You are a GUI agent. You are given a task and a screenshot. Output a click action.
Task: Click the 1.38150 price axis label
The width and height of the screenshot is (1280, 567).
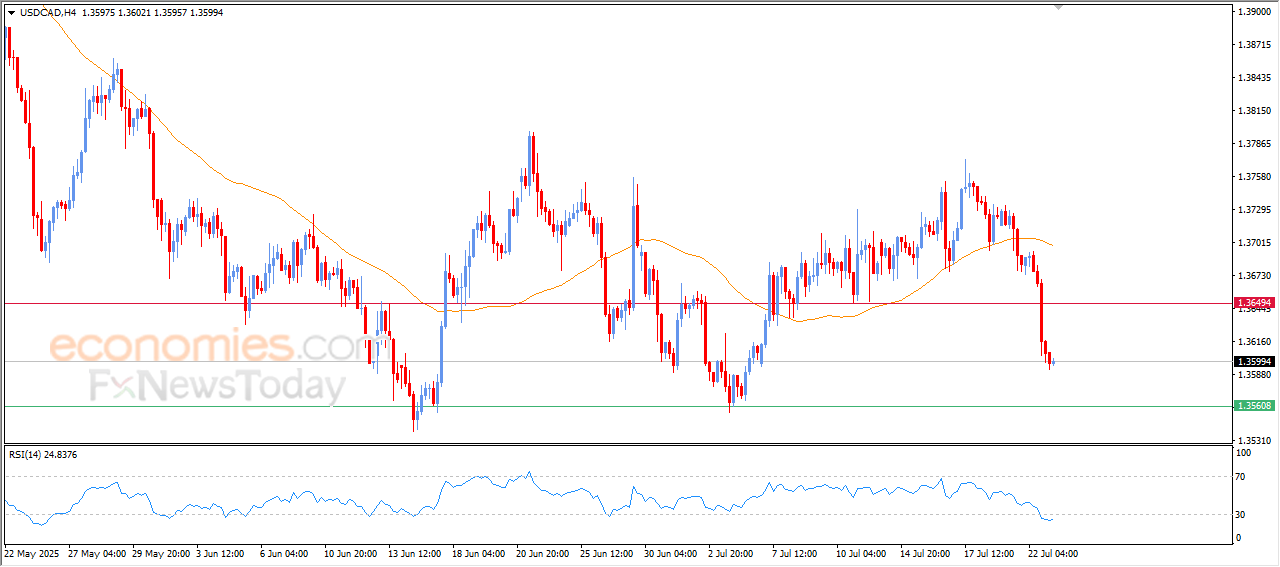point(1255,111)
